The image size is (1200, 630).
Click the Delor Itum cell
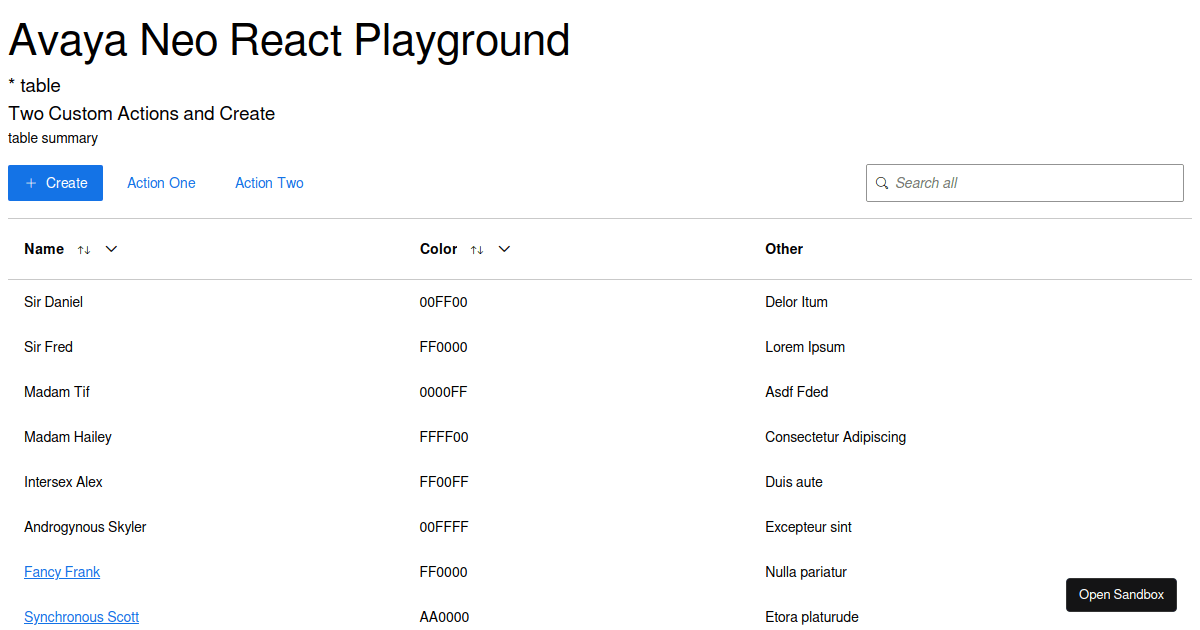point(796,302)
